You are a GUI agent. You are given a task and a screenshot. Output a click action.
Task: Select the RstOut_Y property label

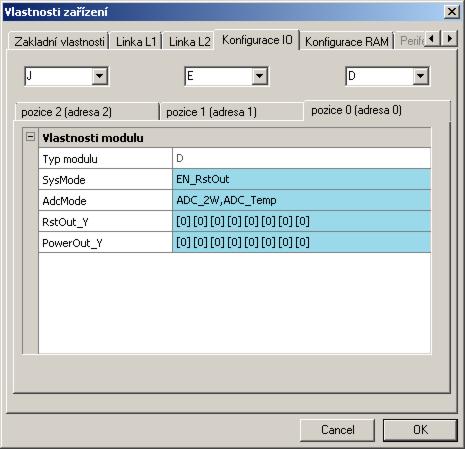pyautogui.click(x=105, y=222)
